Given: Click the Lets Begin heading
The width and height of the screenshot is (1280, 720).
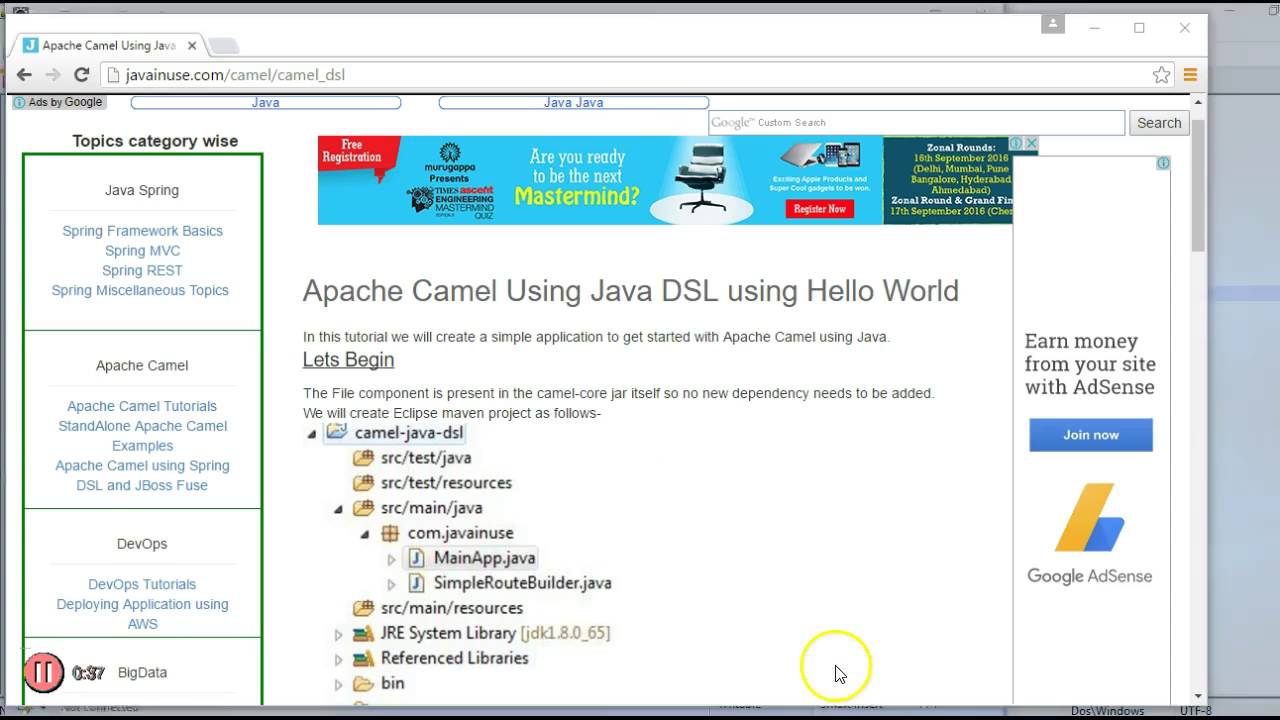Looking at the screenshot, I should coord(348,360).
